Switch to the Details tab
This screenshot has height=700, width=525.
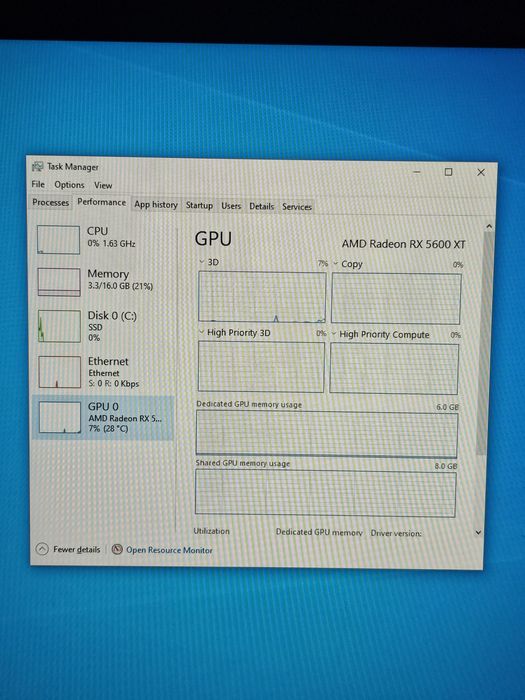(x=261, y=206)
